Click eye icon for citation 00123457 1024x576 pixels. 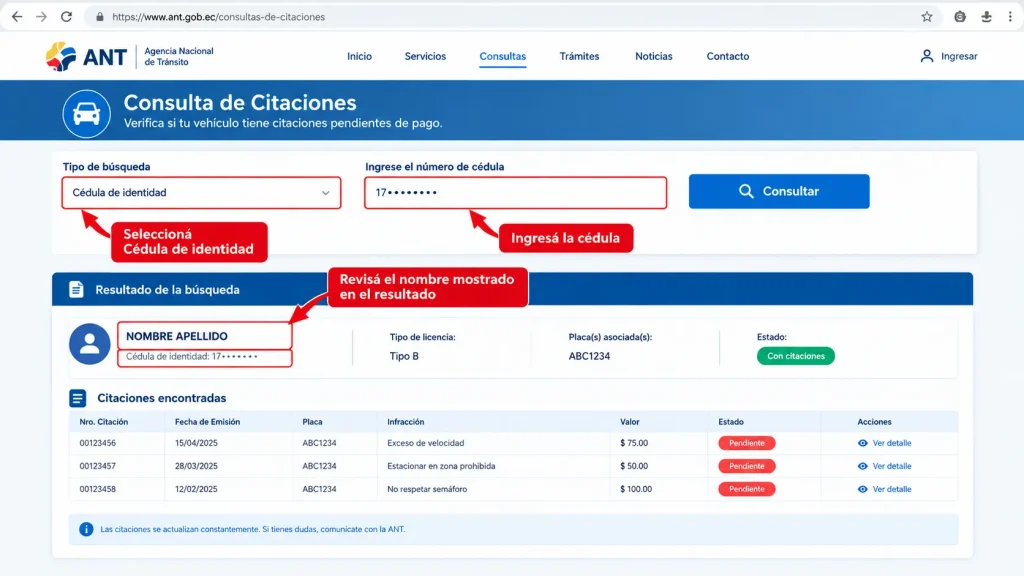pyautogui.click(x=863, y=466)
